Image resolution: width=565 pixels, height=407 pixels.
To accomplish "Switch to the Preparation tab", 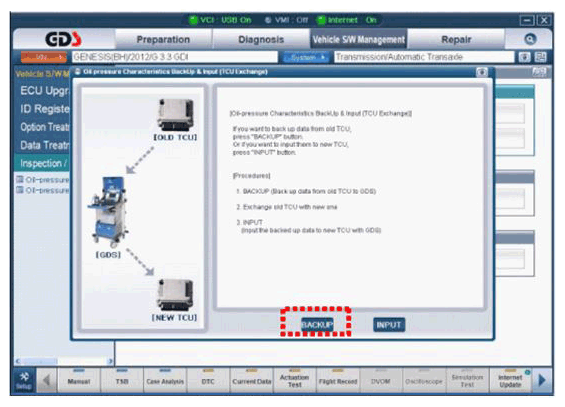I will 163,39.
